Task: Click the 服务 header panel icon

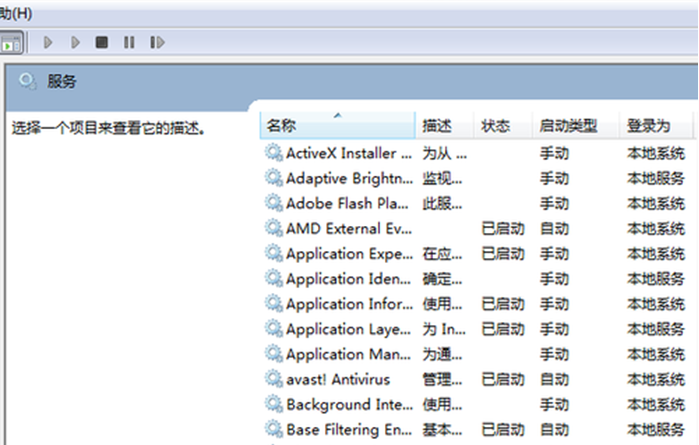Action: tap(27, 81)
